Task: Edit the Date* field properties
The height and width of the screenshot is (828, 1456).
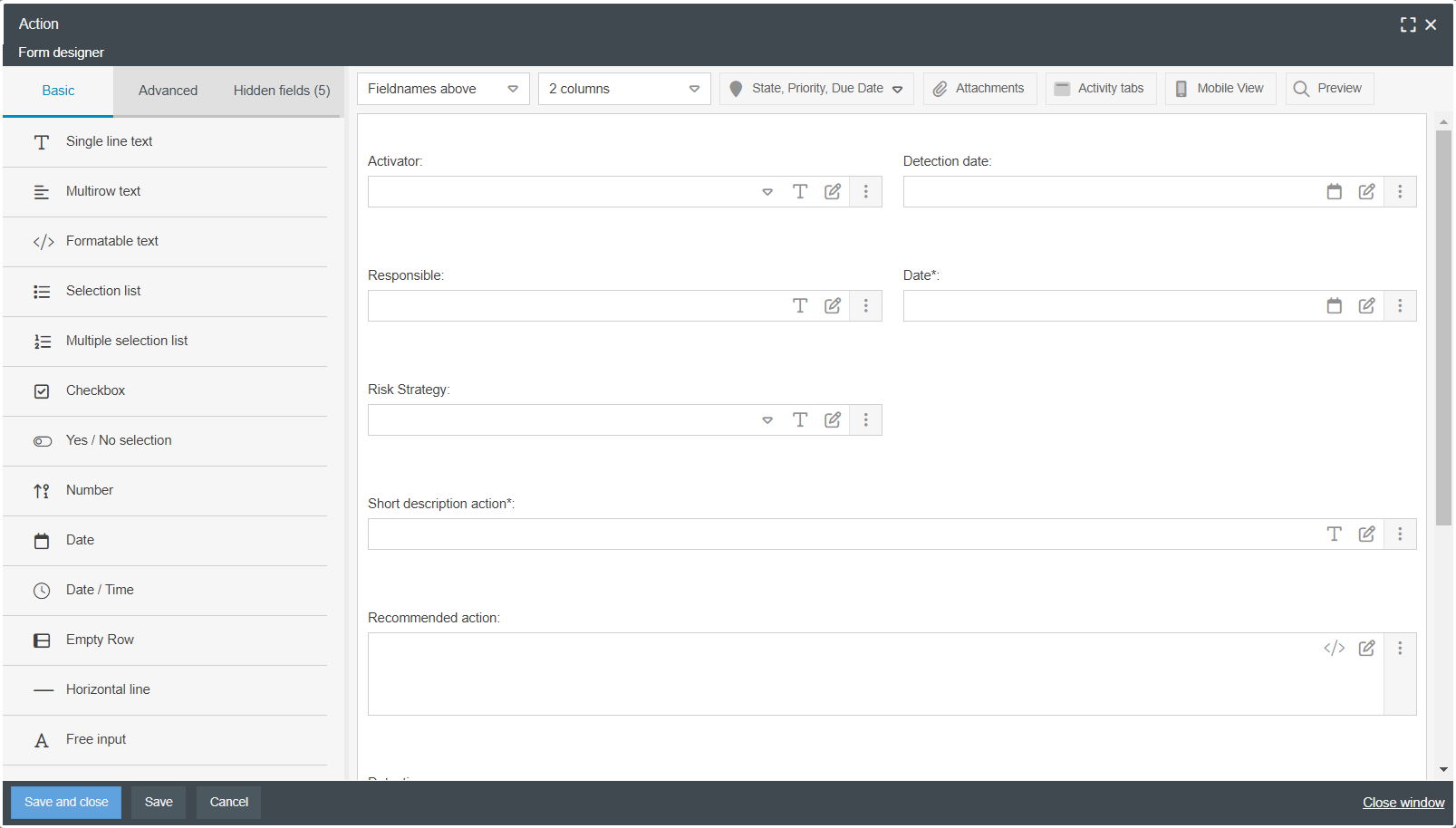Action: [1367, 305]
